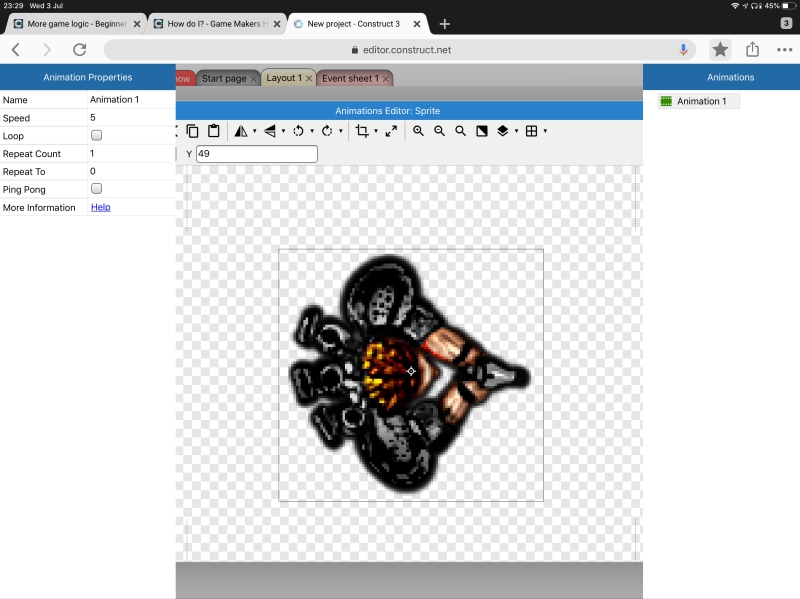This screenshot has width=800, height=599.
Task: Click the Y coordinate input field
Action: coord(257,154)
